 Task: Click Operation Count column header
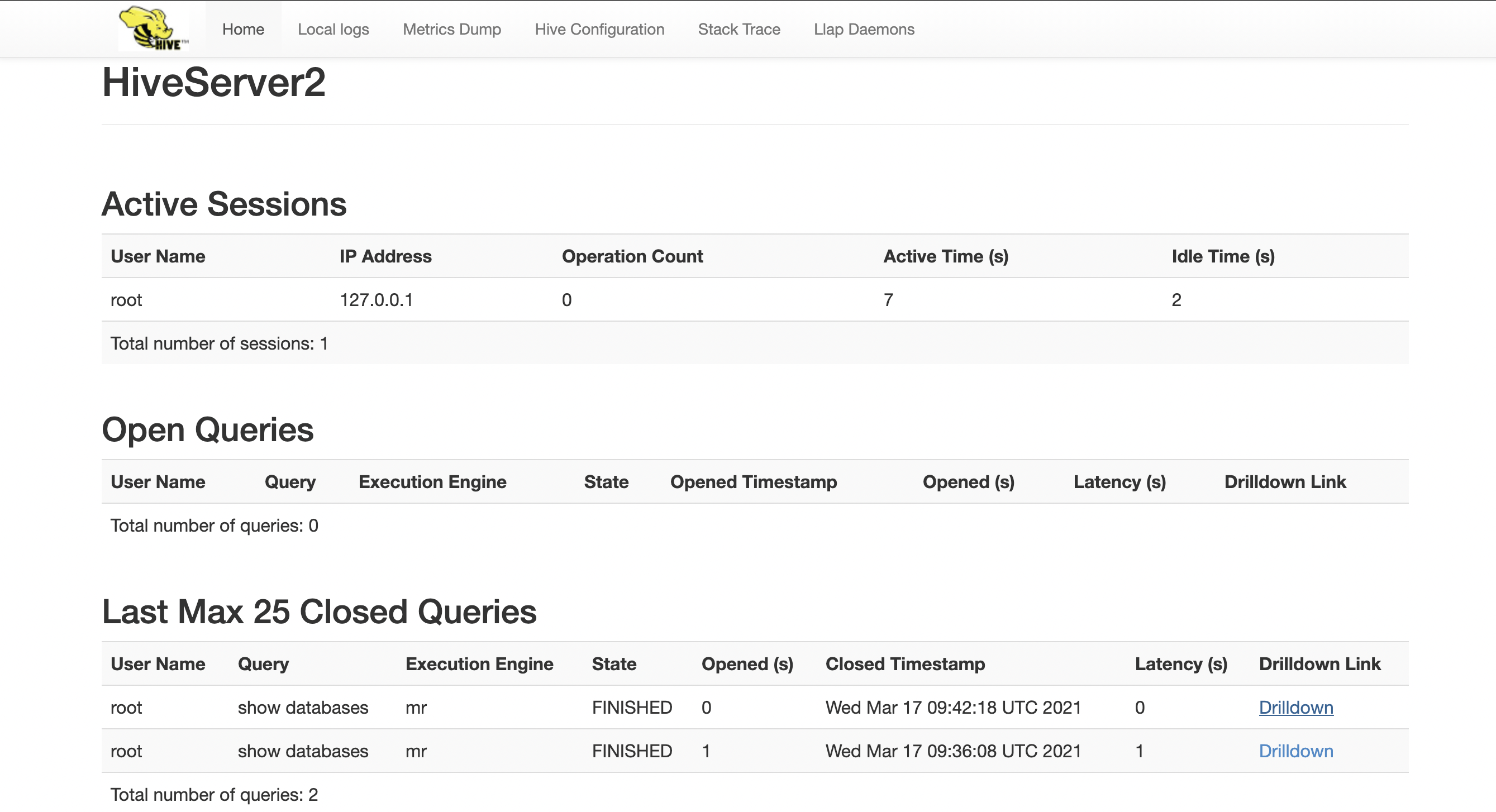pyautogui.click(x=632, y=256)
